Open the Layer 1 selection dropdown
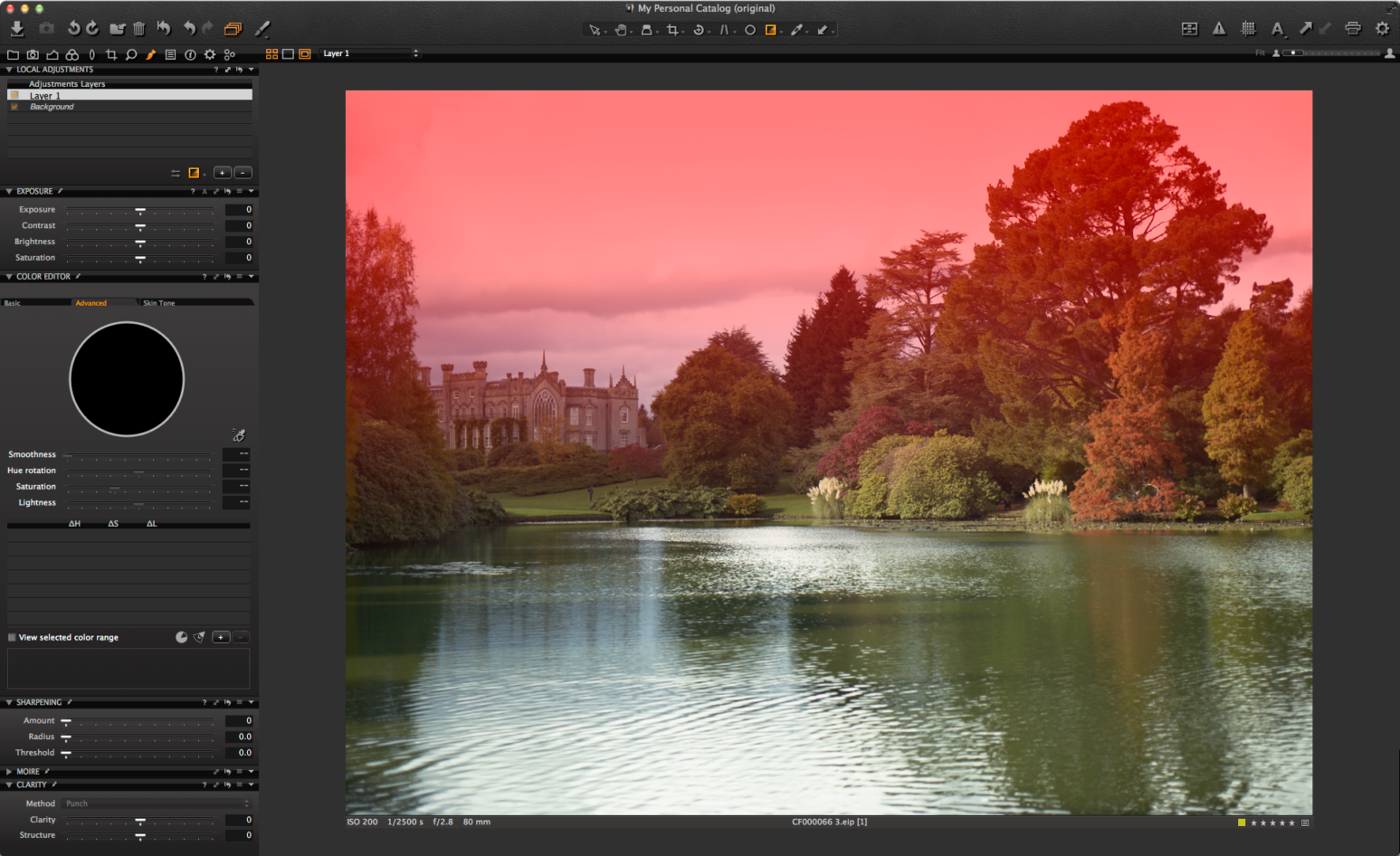This screenshot has width=1400, height=856. (370, 53)
